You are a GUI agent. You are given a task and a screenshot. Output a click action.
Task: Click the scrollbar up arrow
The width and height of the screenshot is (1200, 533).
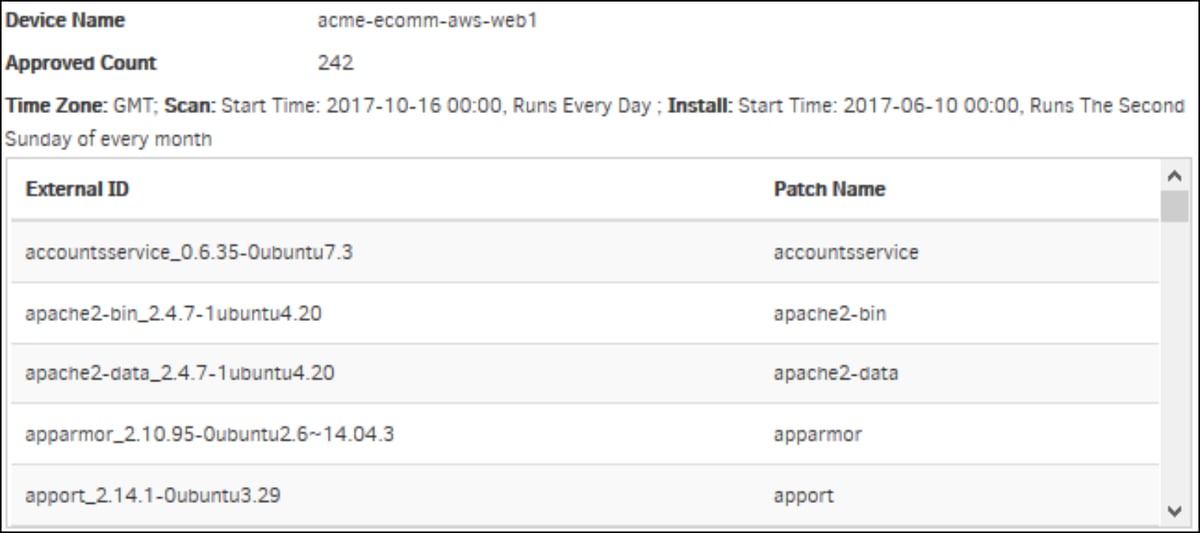[x=1174, y=175]
